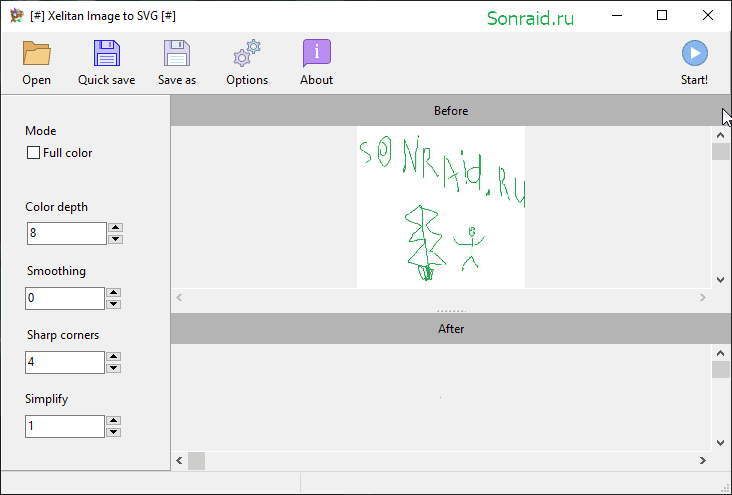Viewport: 732px width, 495px height.
Task: Click the Color depth label
Action: 56,207
